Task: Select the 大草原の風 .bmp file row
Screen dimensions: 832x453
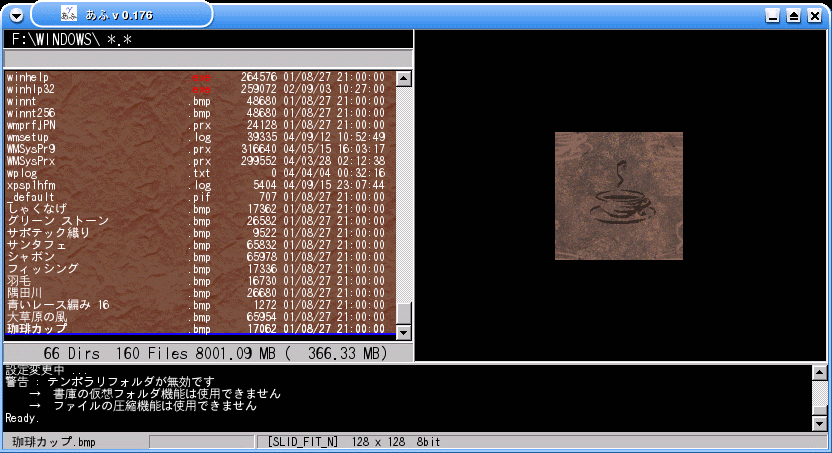Action: 200,318
